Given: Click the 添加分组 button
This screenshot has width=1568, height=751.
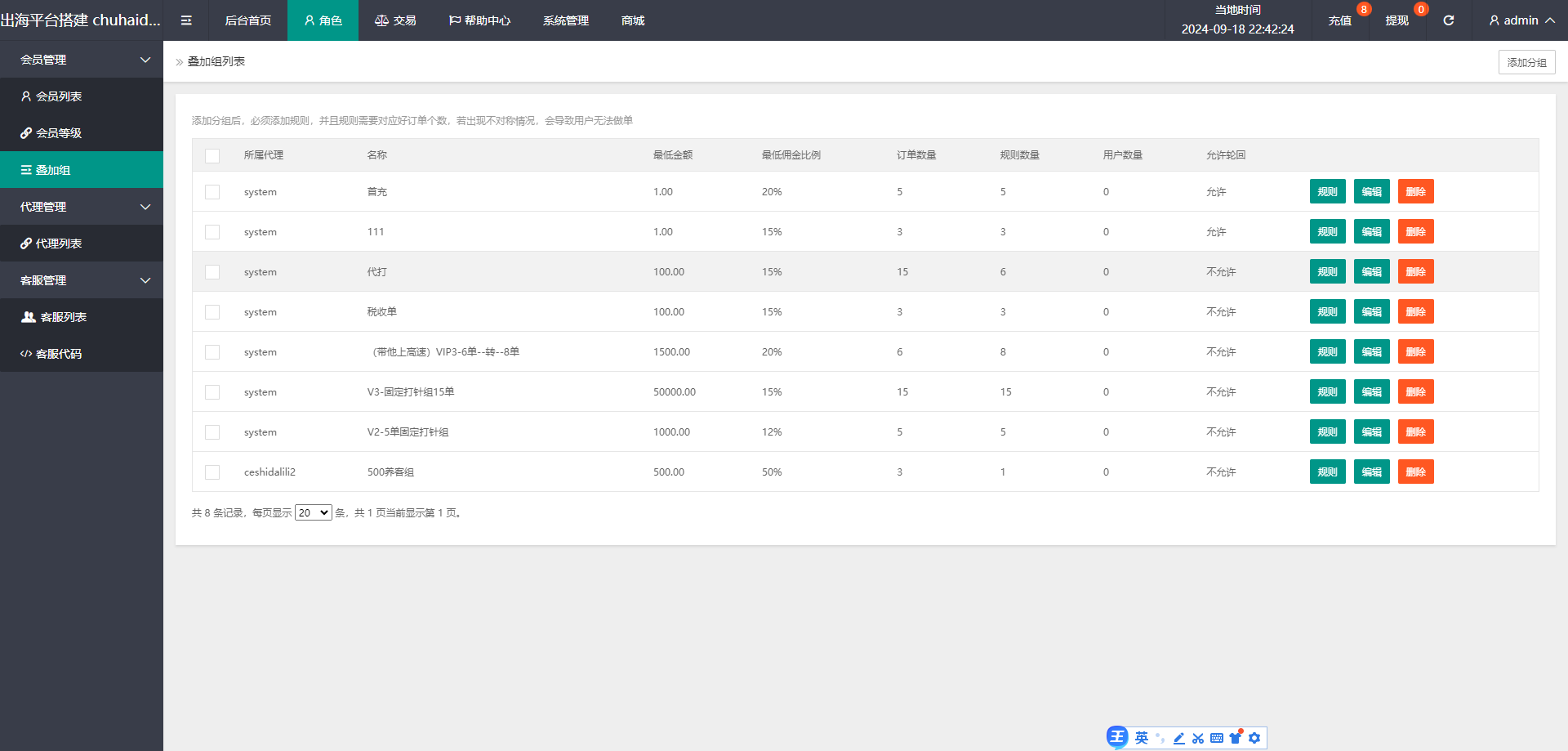Looking at the screenshot, I should click(x=1526, y=62).
